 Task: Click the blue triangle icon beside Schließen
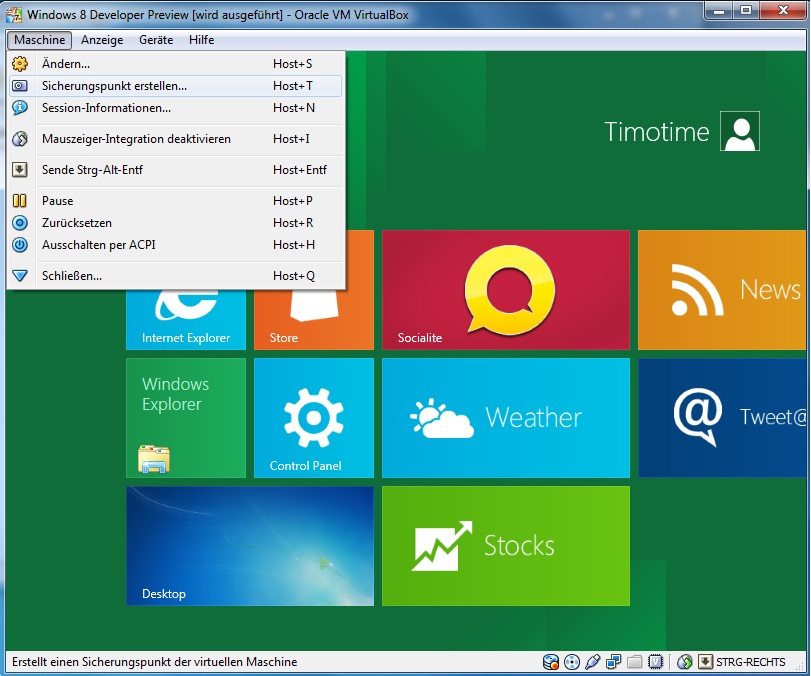[20, 276]
